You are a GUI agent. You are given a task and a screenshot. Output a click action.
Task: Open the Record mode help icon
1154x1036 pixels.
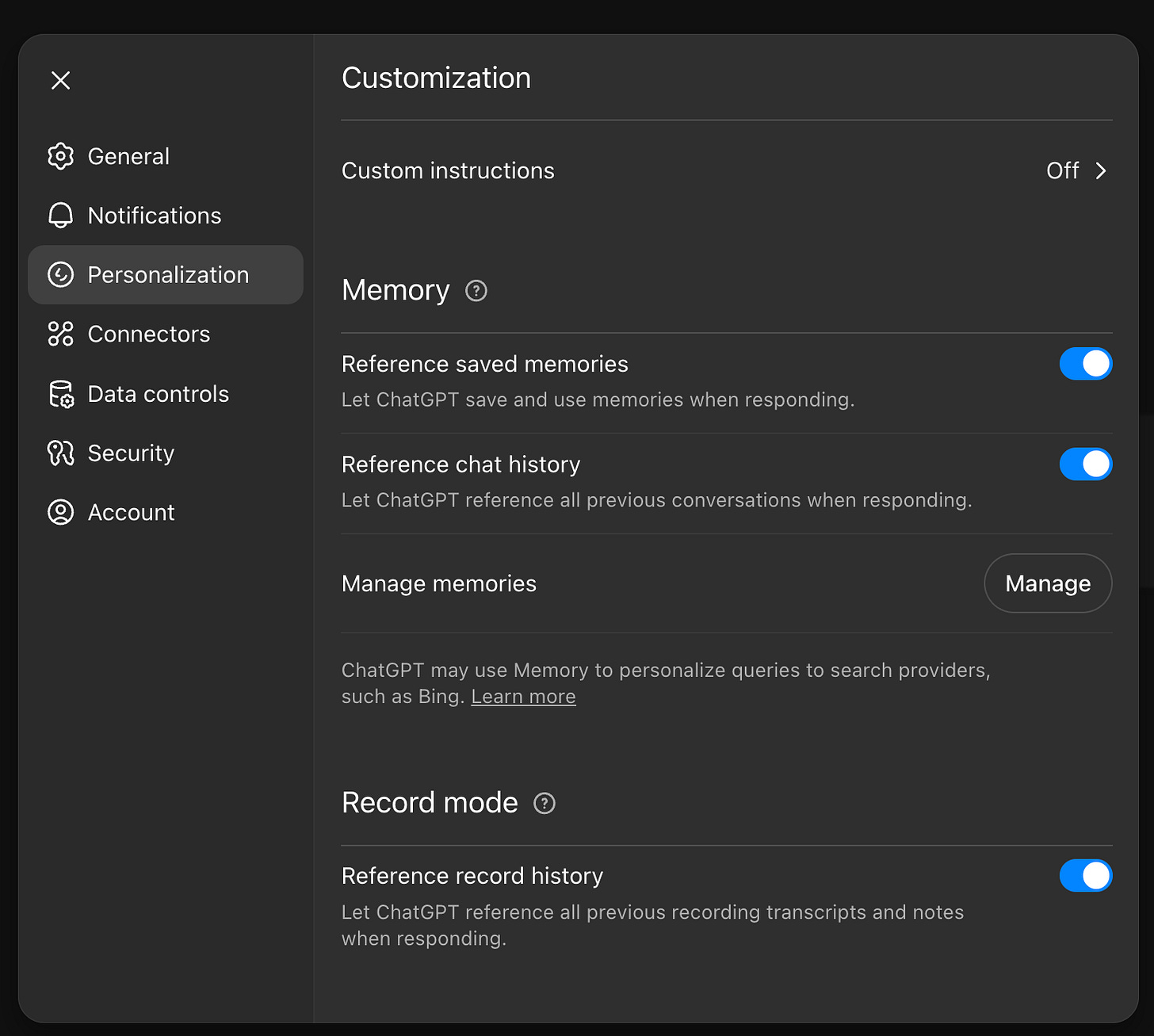545,804
